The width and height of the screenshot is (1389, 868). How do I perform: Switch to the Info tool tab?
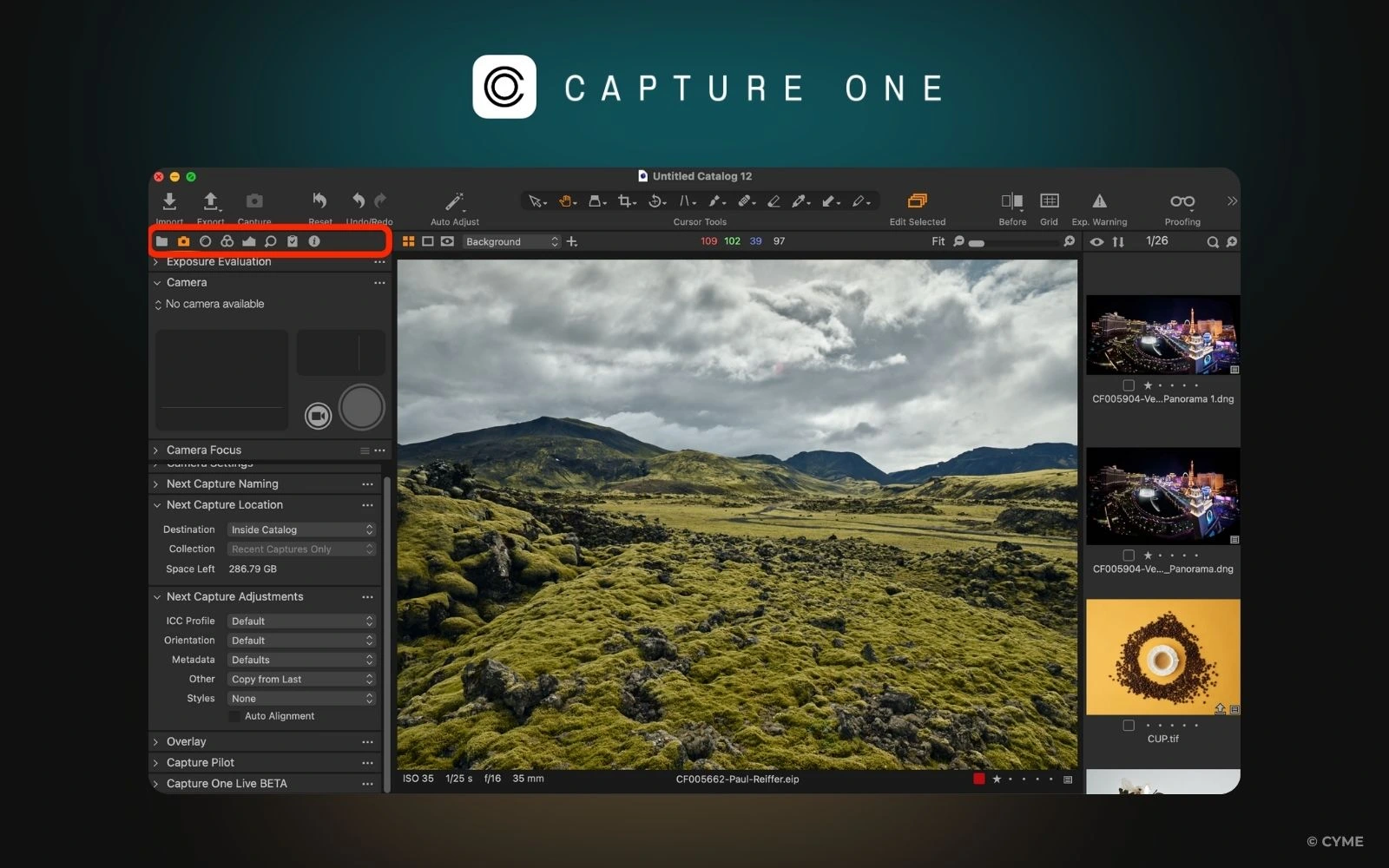313,241
